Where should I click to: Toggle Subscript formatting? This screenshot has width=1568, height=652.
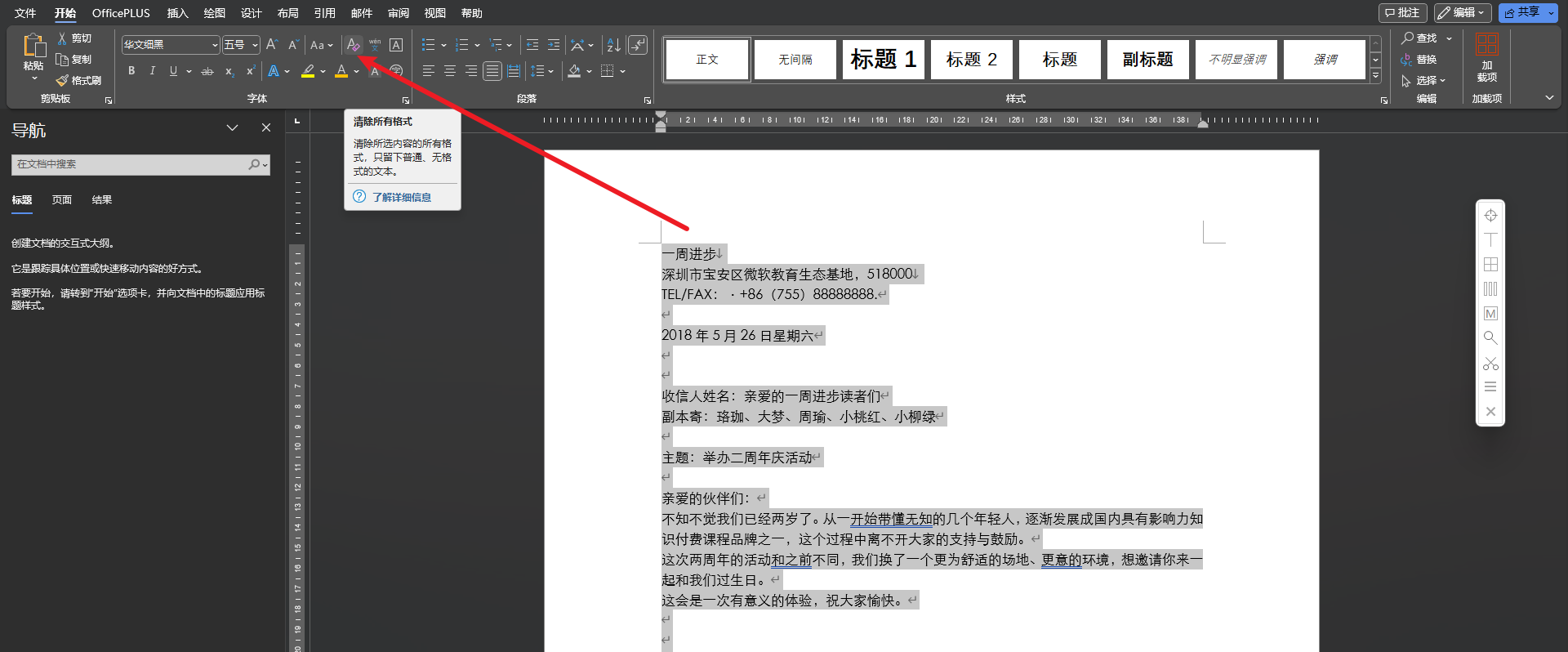click(229, 71)
